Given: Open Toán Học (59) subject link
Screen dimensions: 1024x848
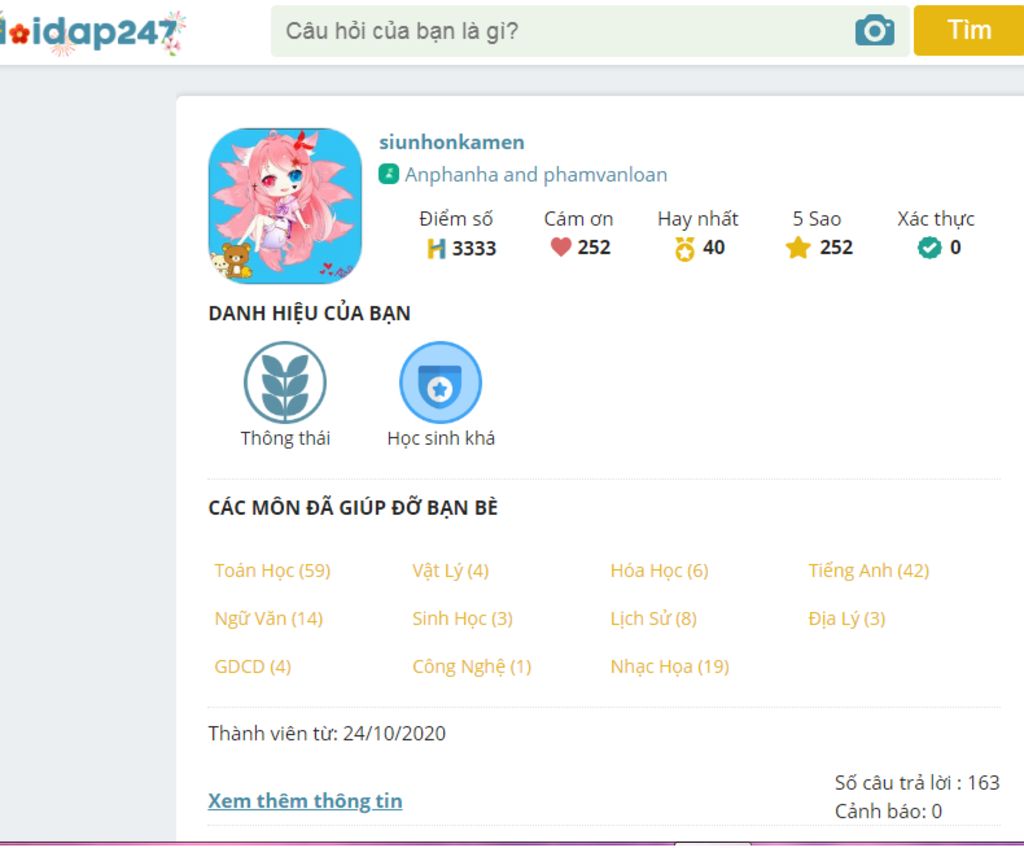Looking at the screenshot, I should tap(272, 570).
